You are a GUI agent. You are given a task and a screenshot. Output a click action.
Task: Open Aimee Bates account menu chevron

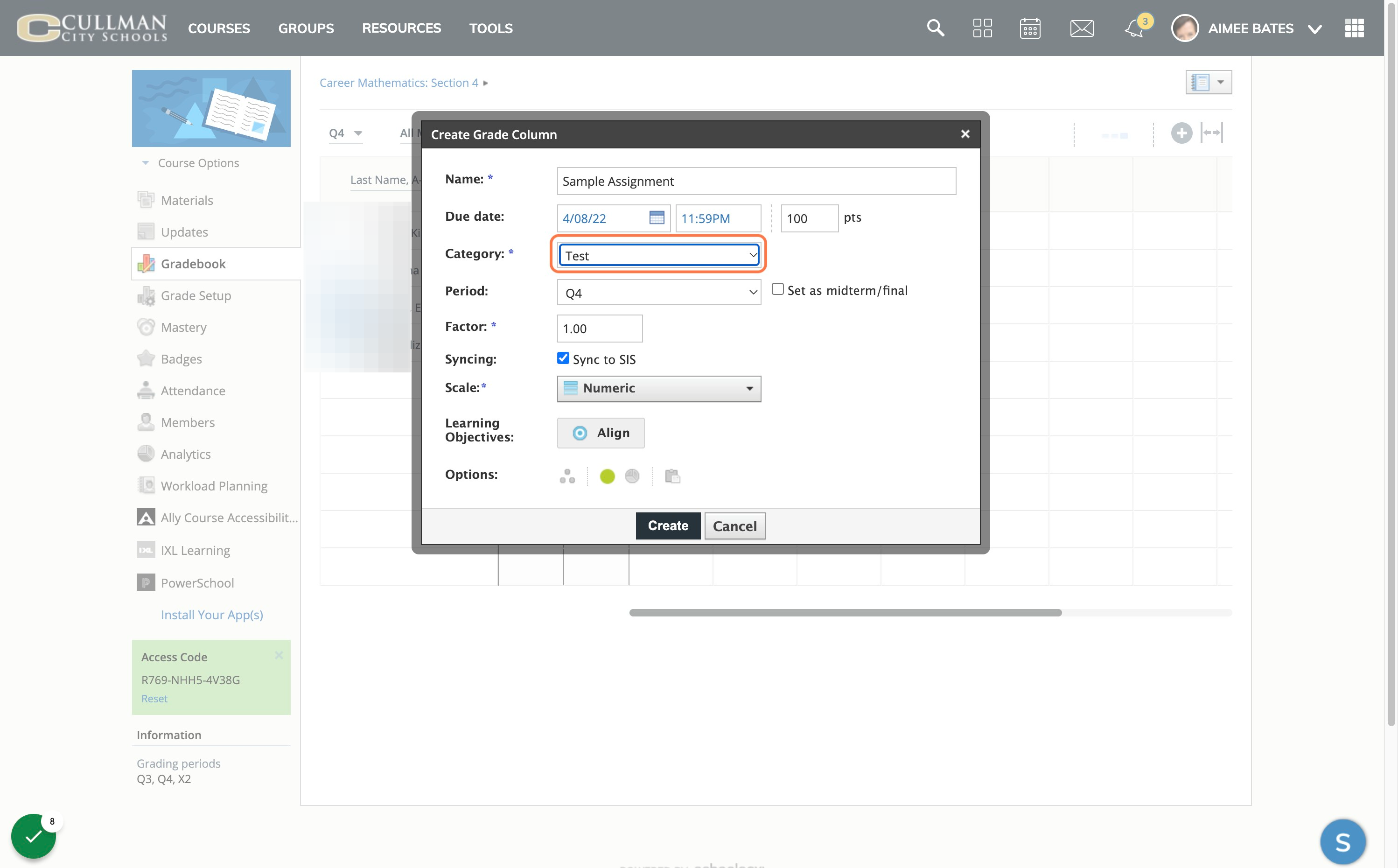tap(1314, 29)
